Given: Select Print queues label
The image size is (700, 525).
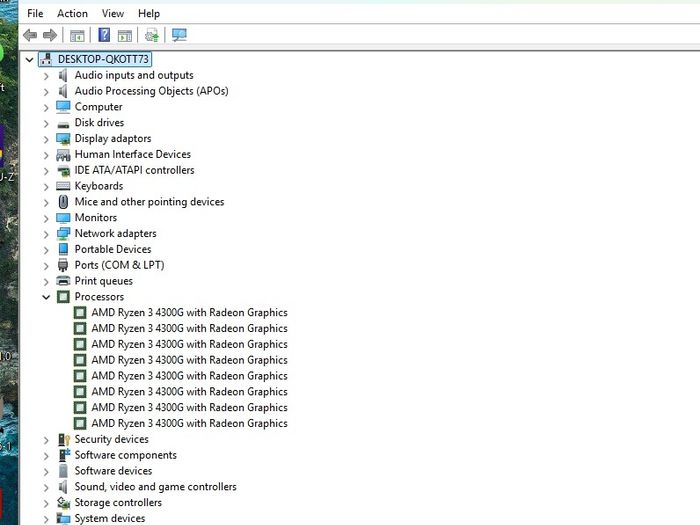Looking at the screenshot, I should tap(104, 281).
